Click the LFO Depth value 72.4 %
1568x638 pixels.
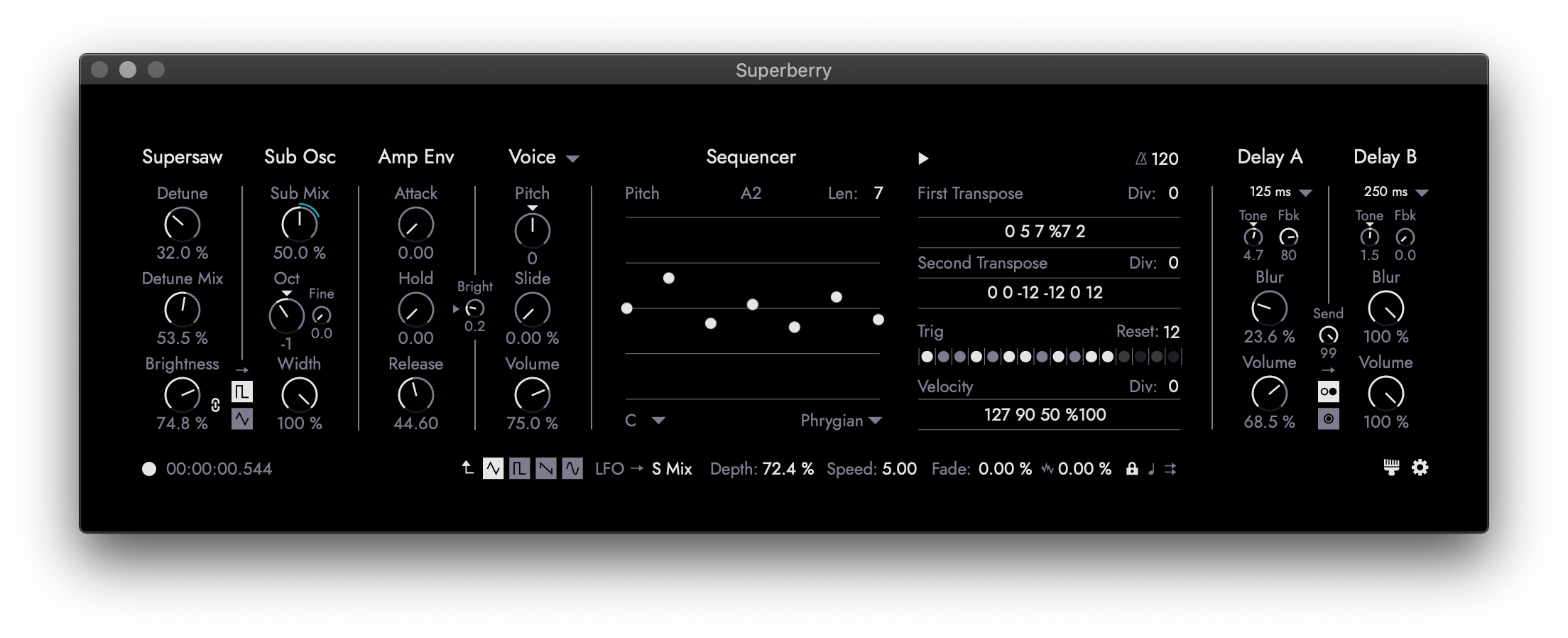788,469
